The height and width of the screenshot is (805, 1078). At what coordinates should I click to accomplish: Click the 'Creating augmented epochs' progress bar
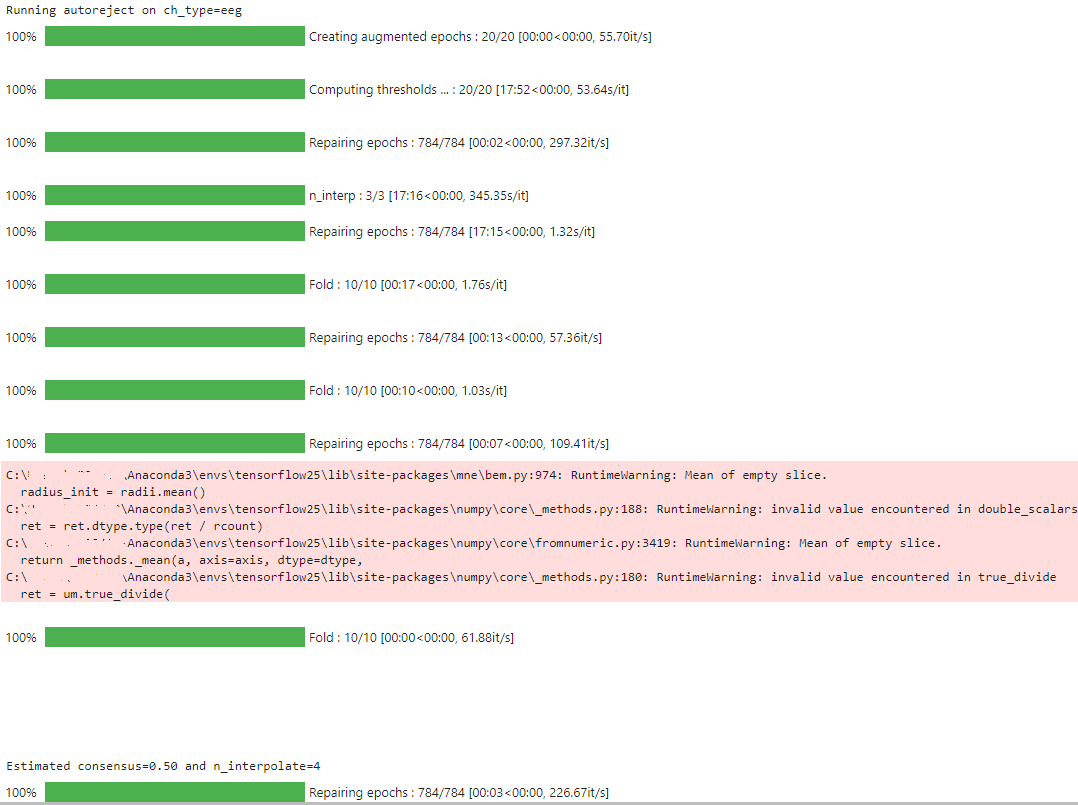pyautogui.click(x=175, y=36)
